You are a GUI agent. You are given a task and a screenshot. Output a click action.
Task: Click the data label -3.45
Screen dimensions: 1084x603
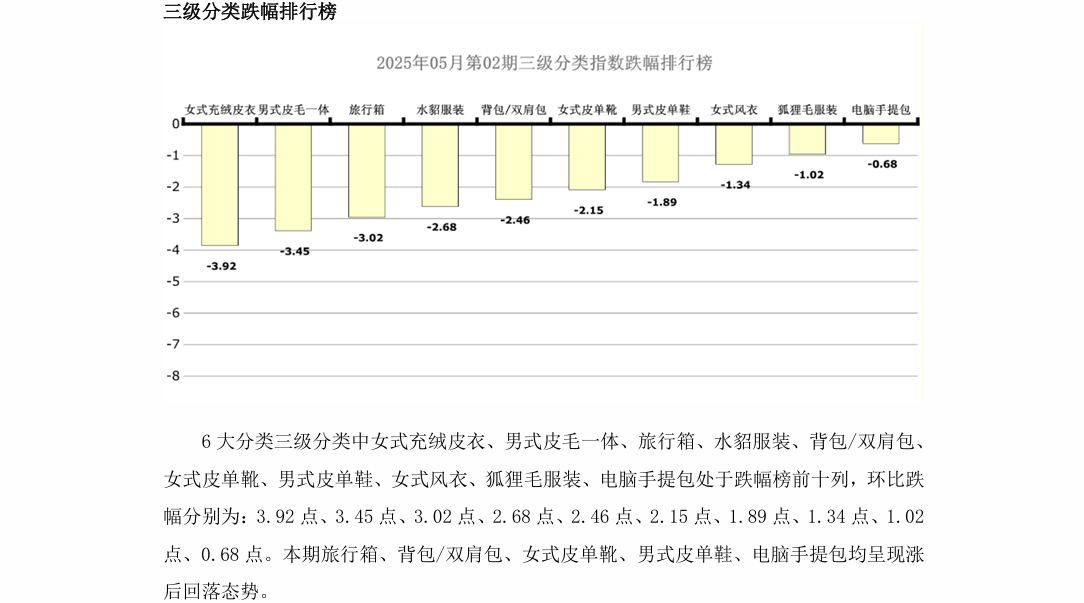[295, 252]
